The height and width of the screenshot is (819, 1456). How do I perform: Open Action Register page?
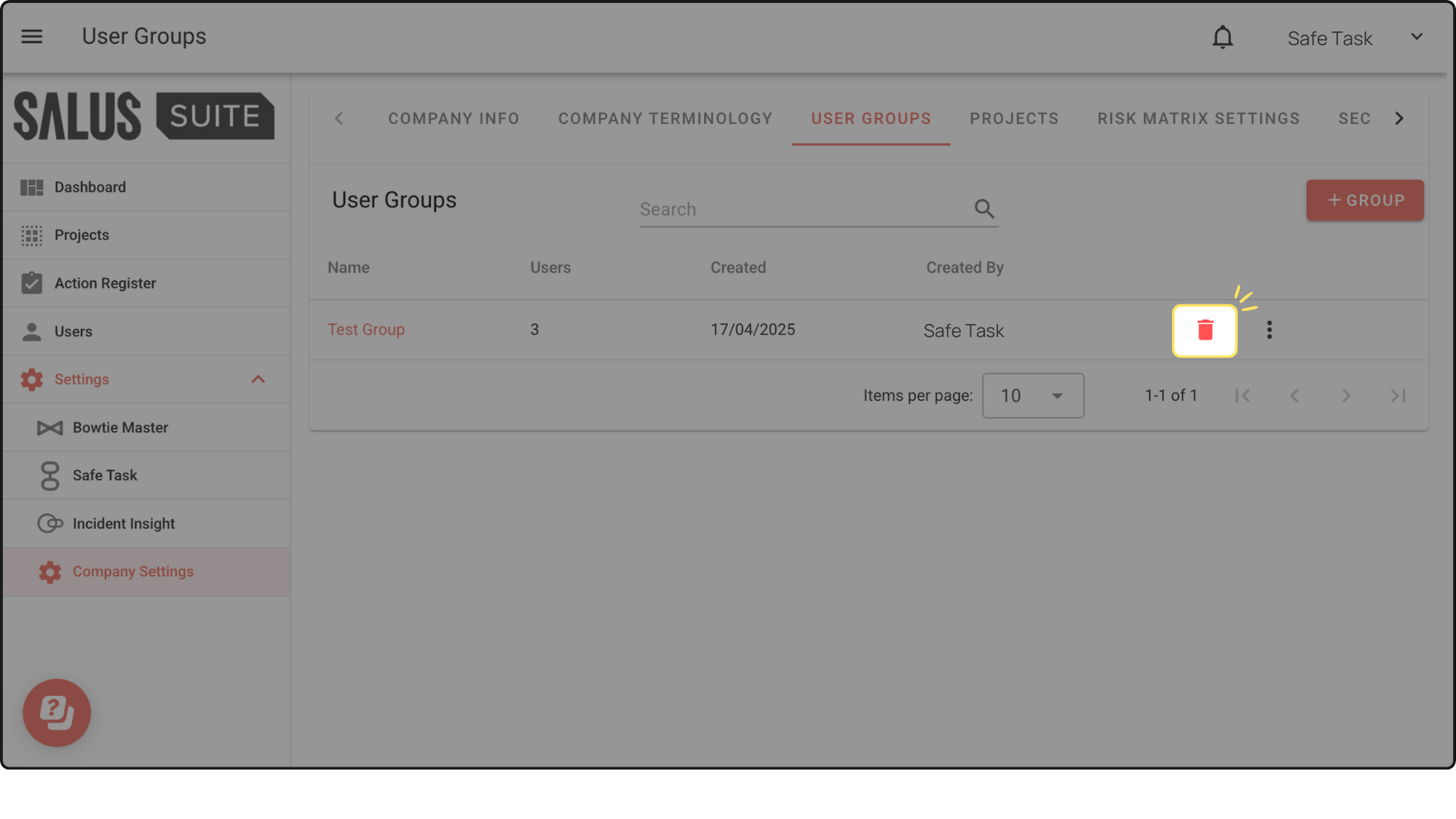(x=105, y=284)
